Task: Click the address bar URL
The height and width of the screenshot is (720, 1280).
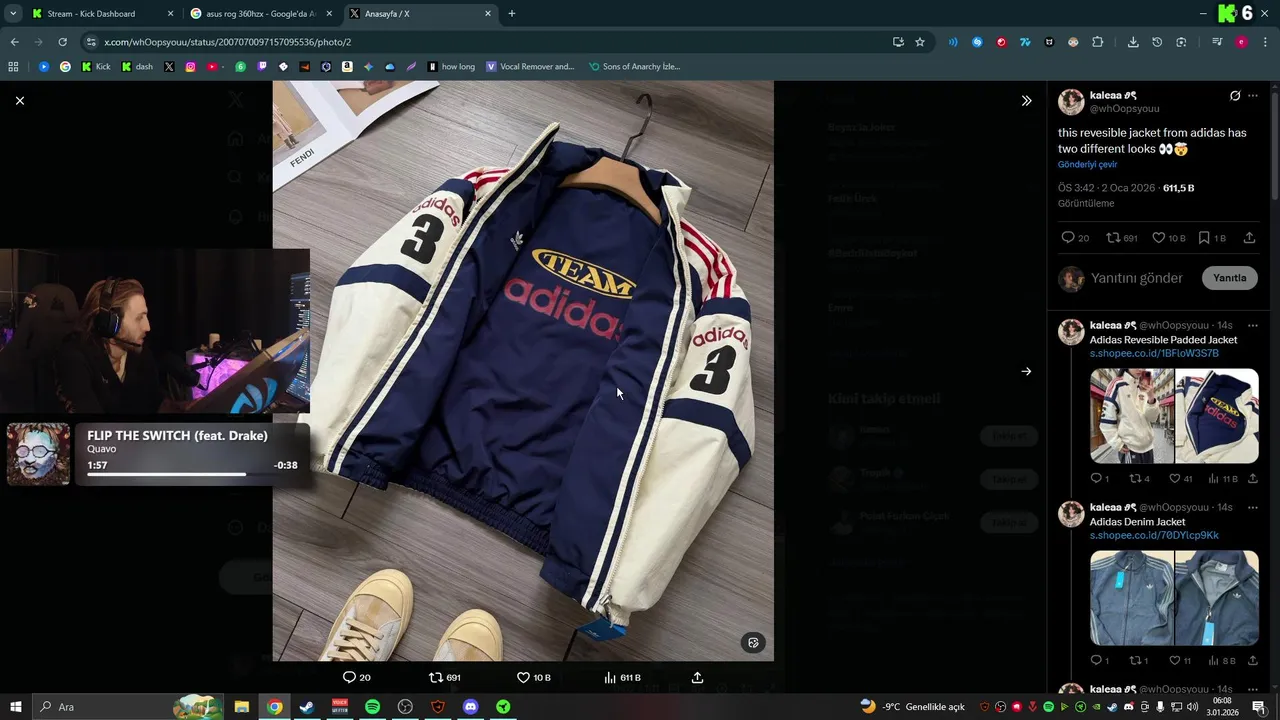Action: point(228,42)
